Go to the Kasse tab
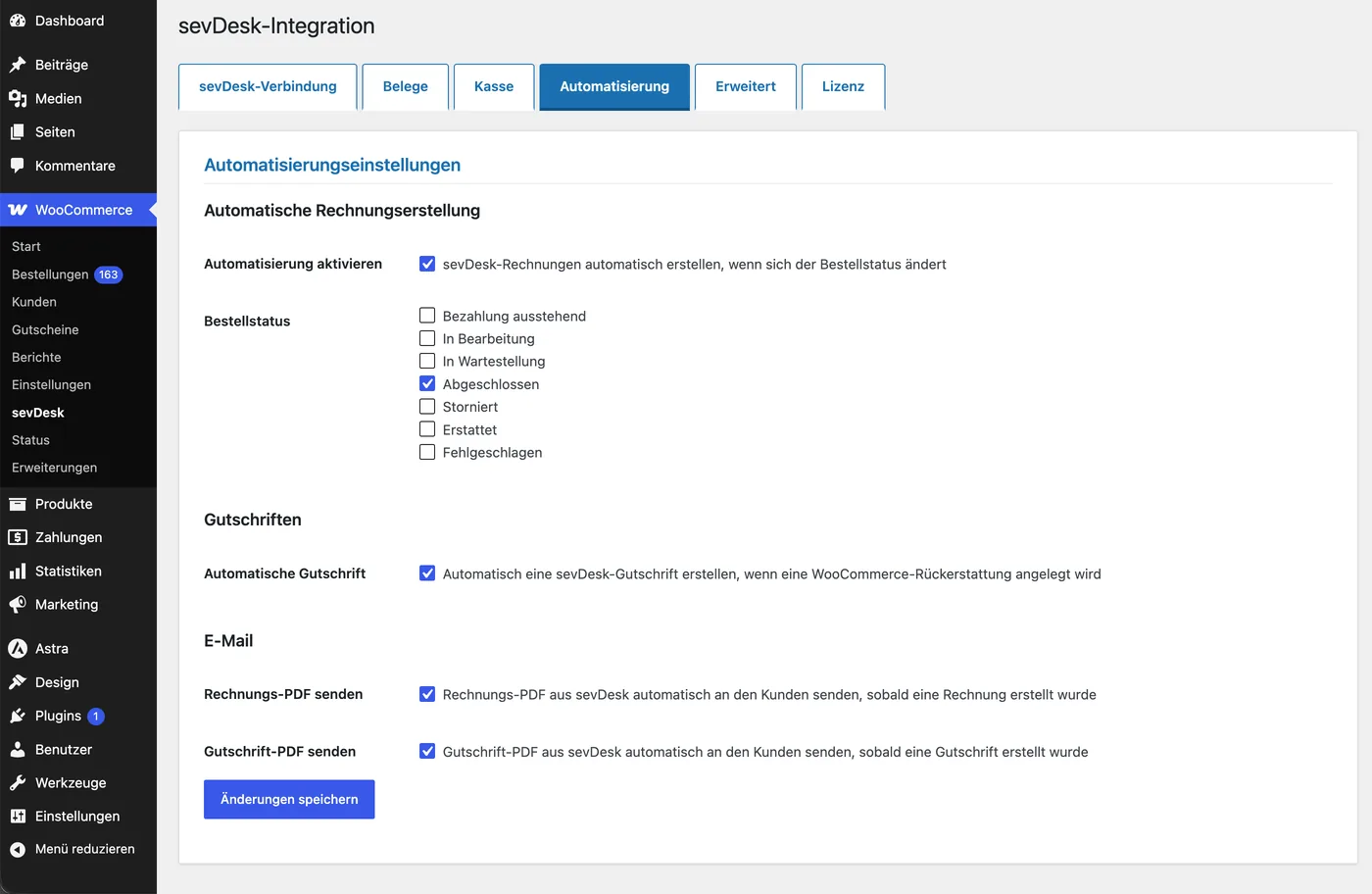Viewport: 1372px width, 894px height. [494, 86]
